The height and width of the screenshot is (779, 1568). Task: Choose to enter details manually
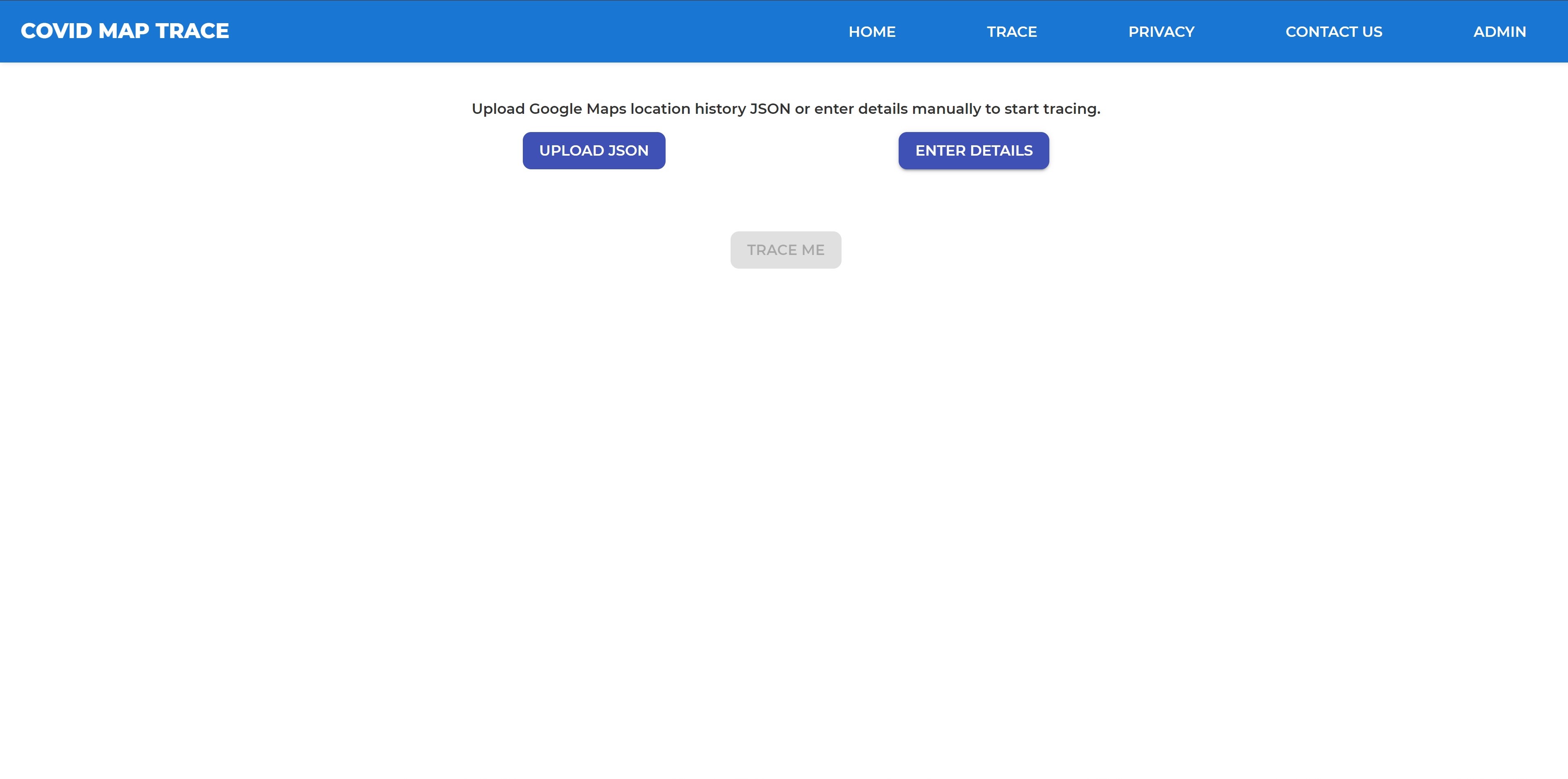(973, 150)
